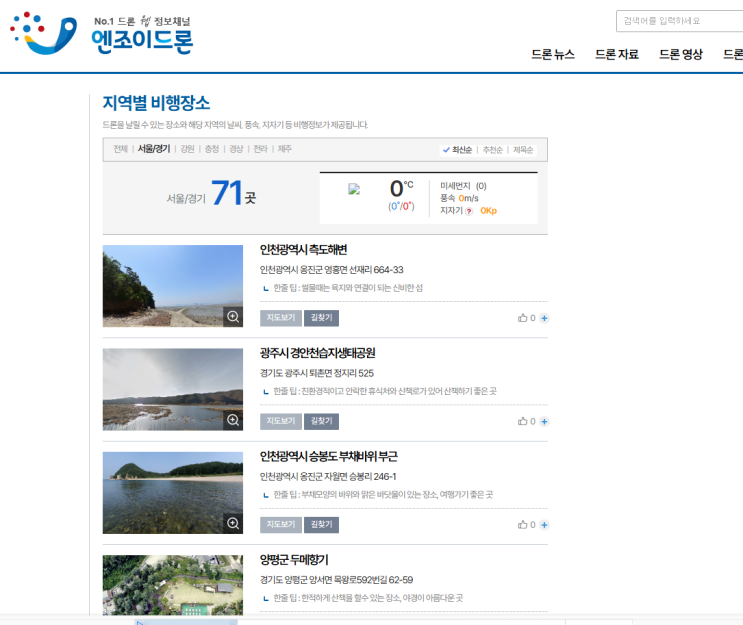Switch to the 경상 region tab

[x=236, y=149]
